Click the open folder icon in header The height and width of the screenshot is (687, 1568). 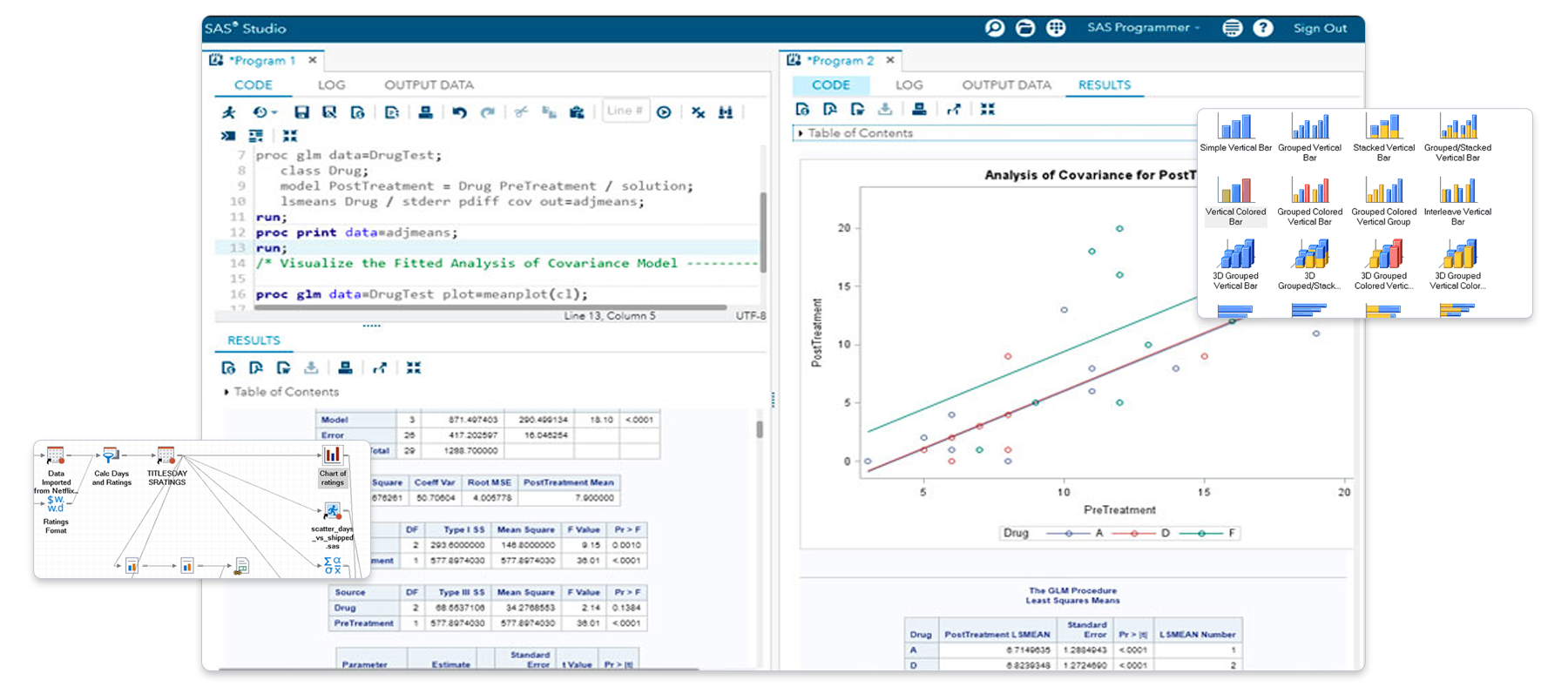(x=1025, y=28)
